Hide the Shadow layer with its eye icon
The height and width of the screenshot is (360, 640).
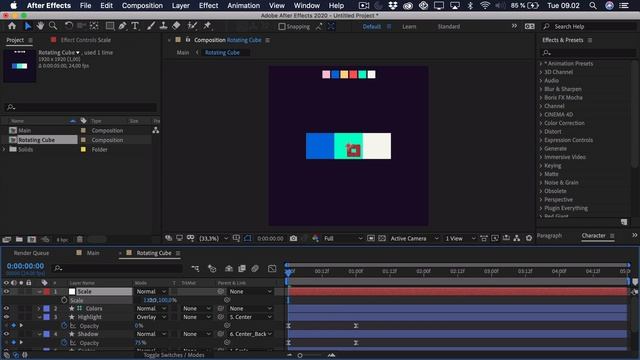pyautogui.click(x=6, y=334)
